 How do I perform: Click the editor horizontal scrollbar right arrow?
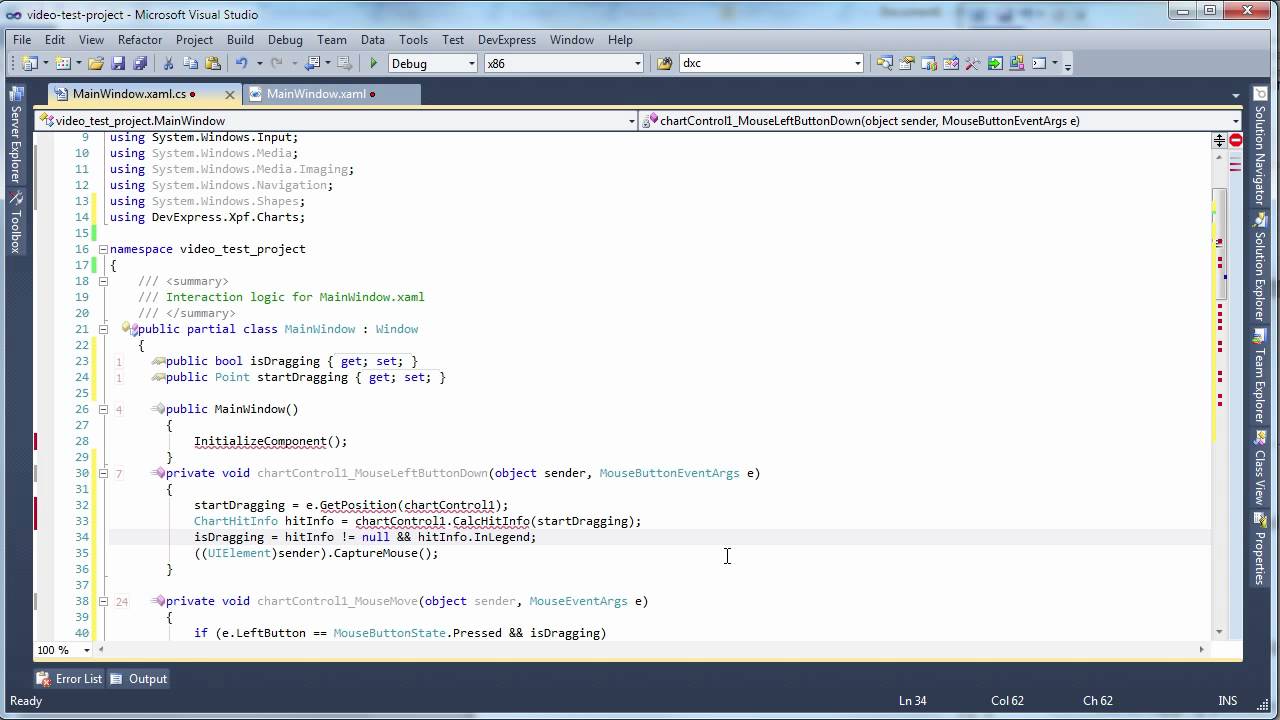coord(1202,649)
